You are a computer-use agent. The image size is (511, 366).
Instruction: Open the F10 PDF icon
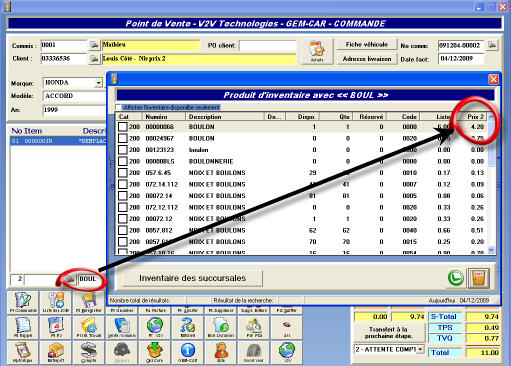point(254,327)
